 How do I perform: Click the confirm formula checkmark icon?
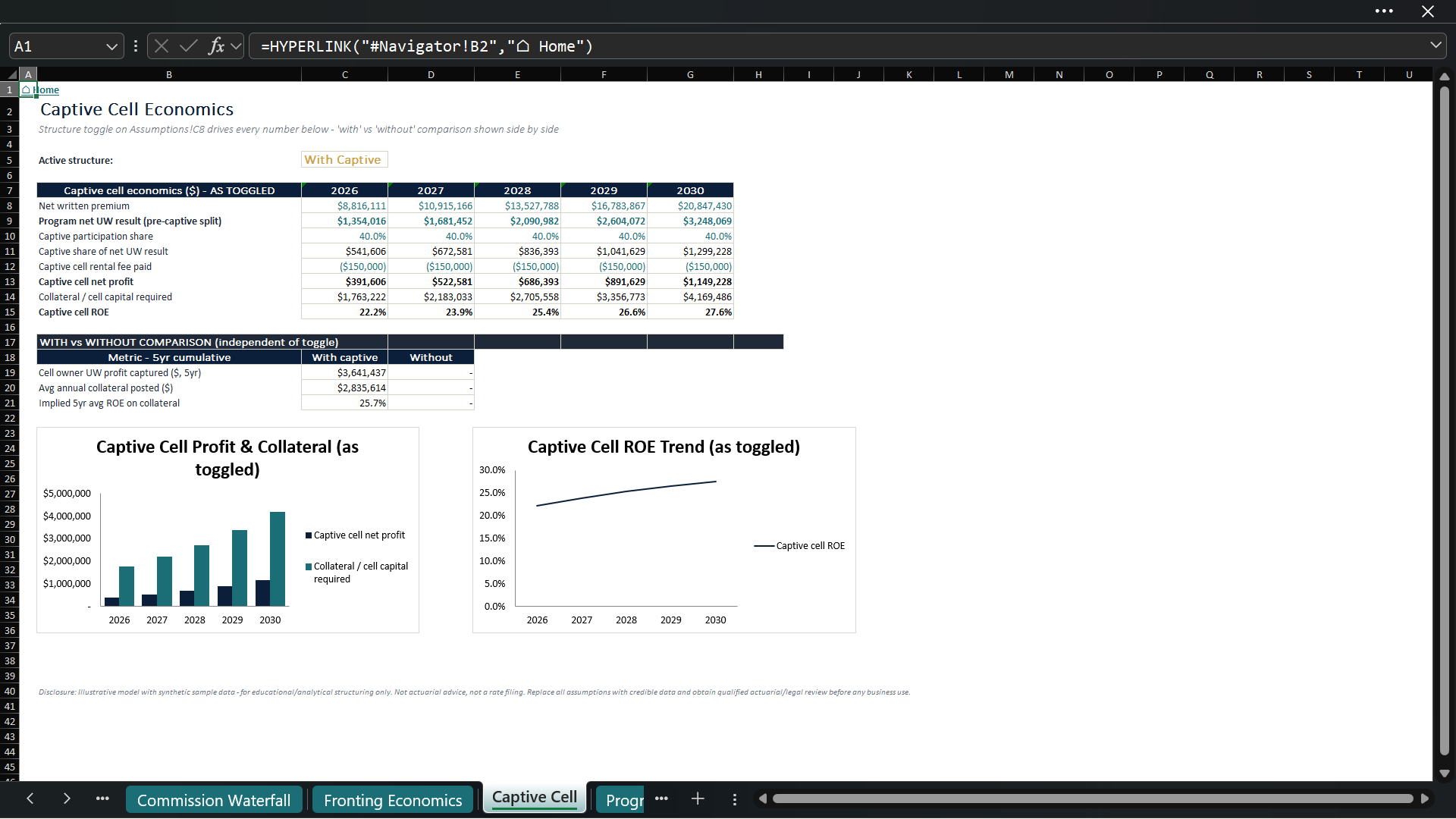click(x=189, y=46)
